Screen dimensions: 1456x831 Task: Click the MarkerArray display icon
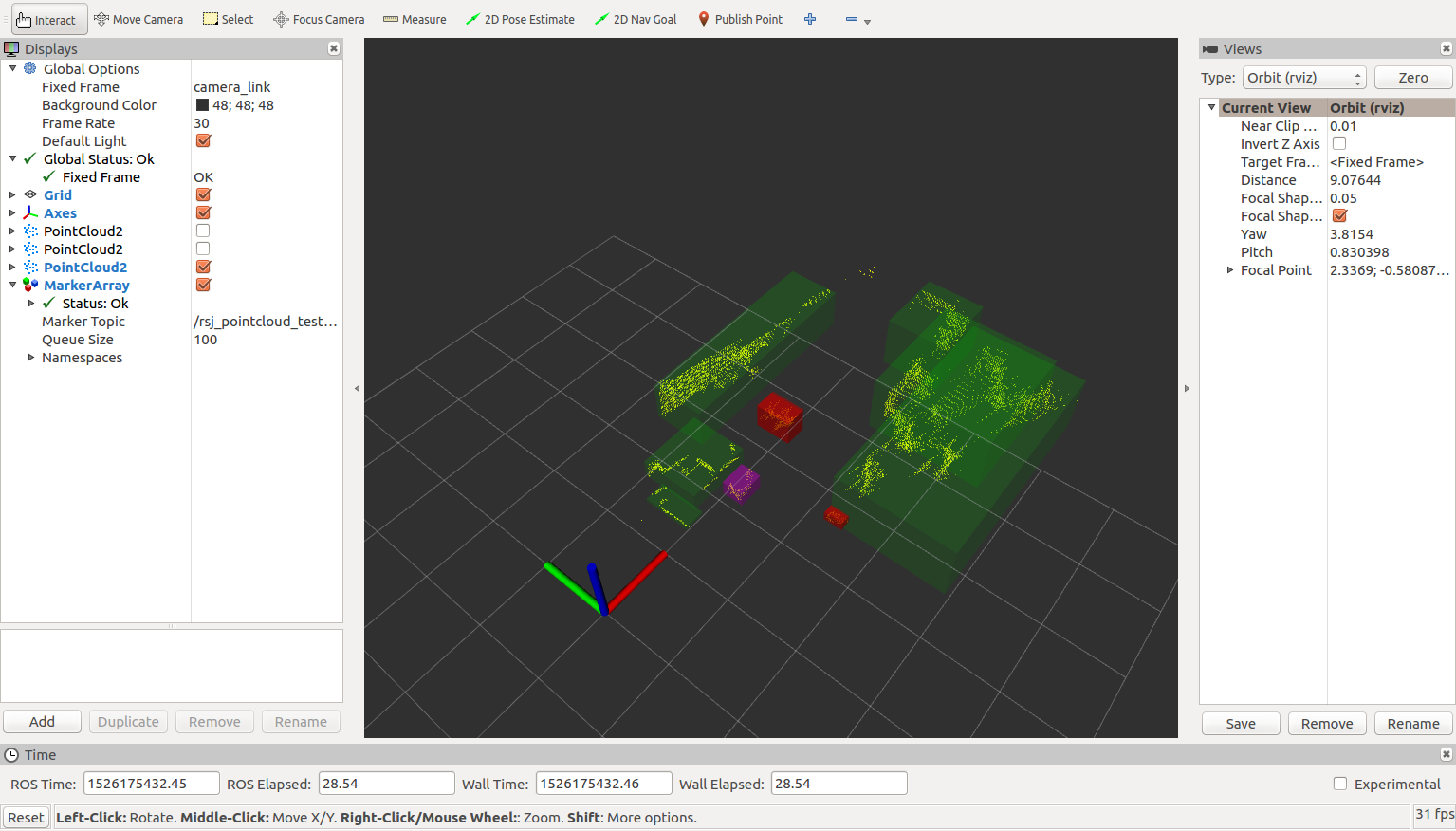pos(30,285)
